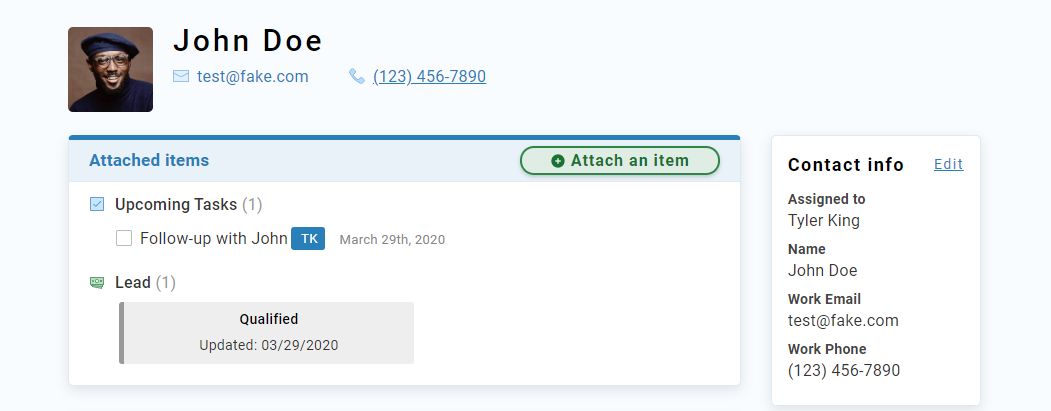Viewport: 1051px width, 411px height.
Task: Tick the Follow-up with John checkbox
Action: (124, 238)
